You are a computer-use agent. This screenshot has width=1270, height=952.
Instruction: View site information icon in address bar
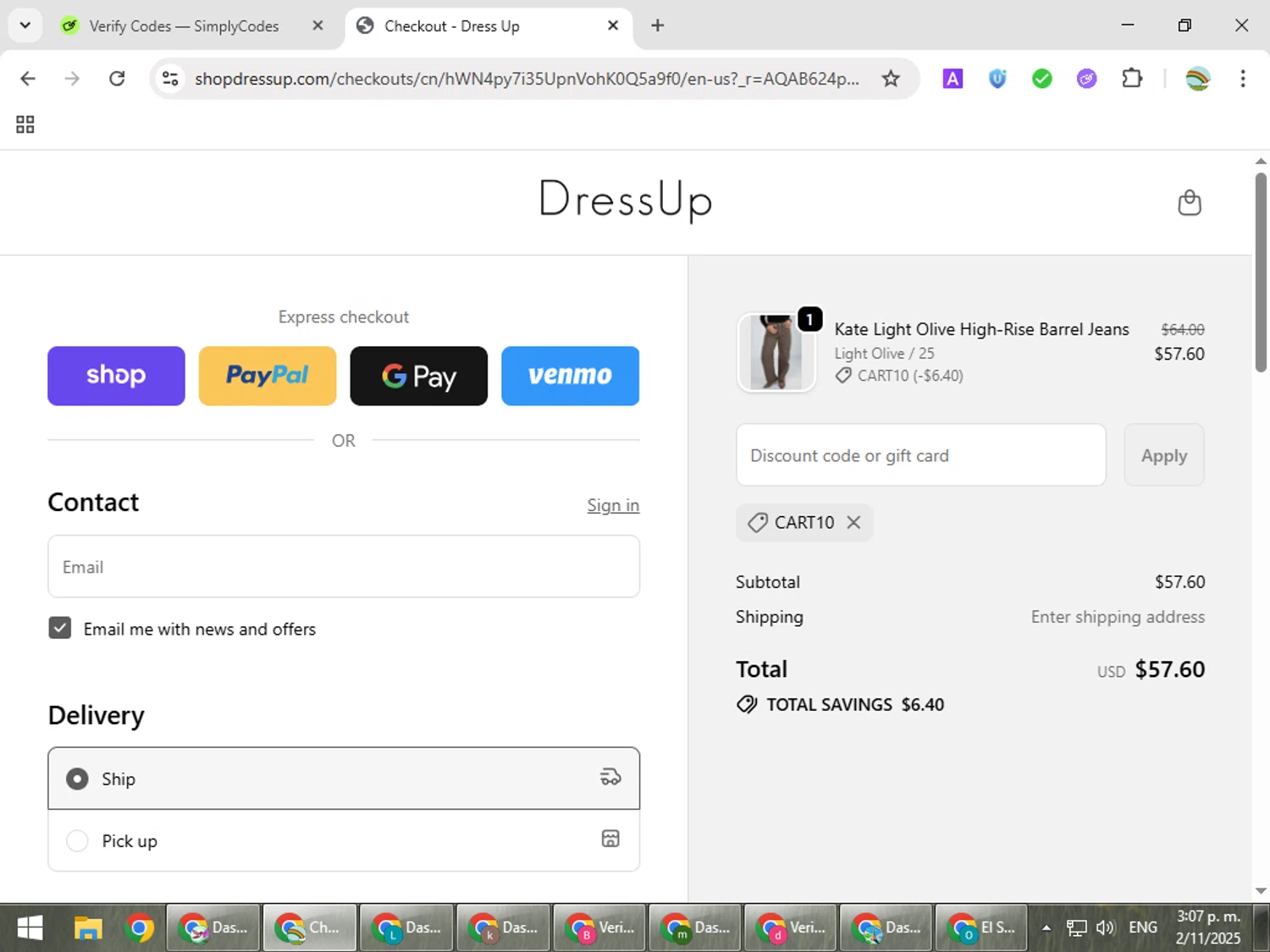pos(170,79)
